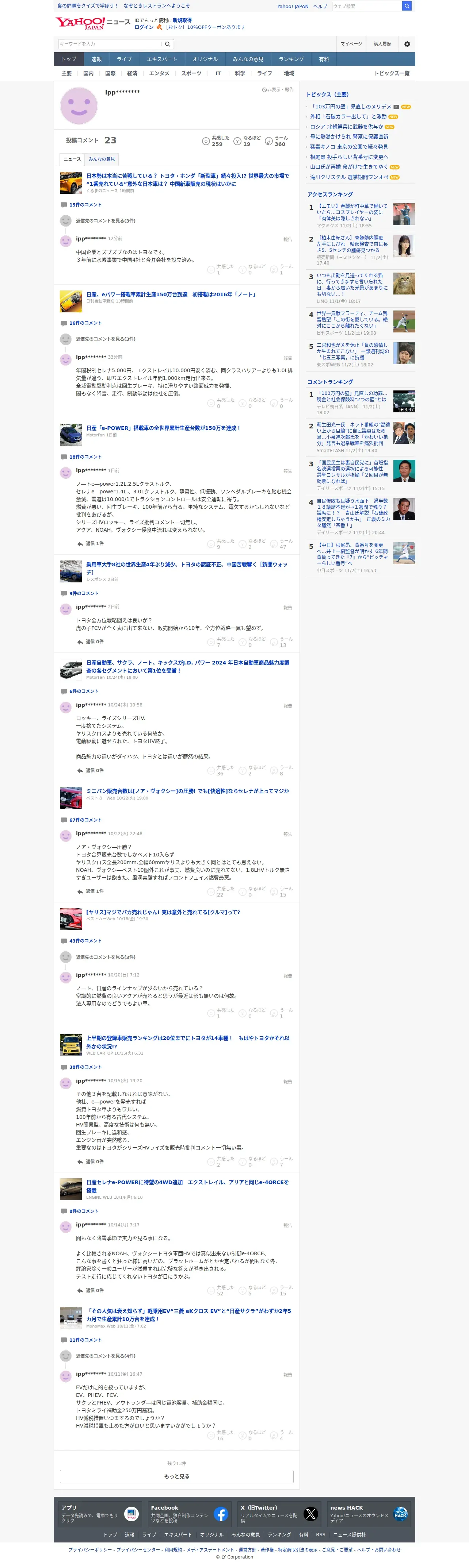Image resolution: width=469 pixels, height=1568 pixels.
Task: Click the うーん face icon in the profile summary
Action: click(268, 141)
